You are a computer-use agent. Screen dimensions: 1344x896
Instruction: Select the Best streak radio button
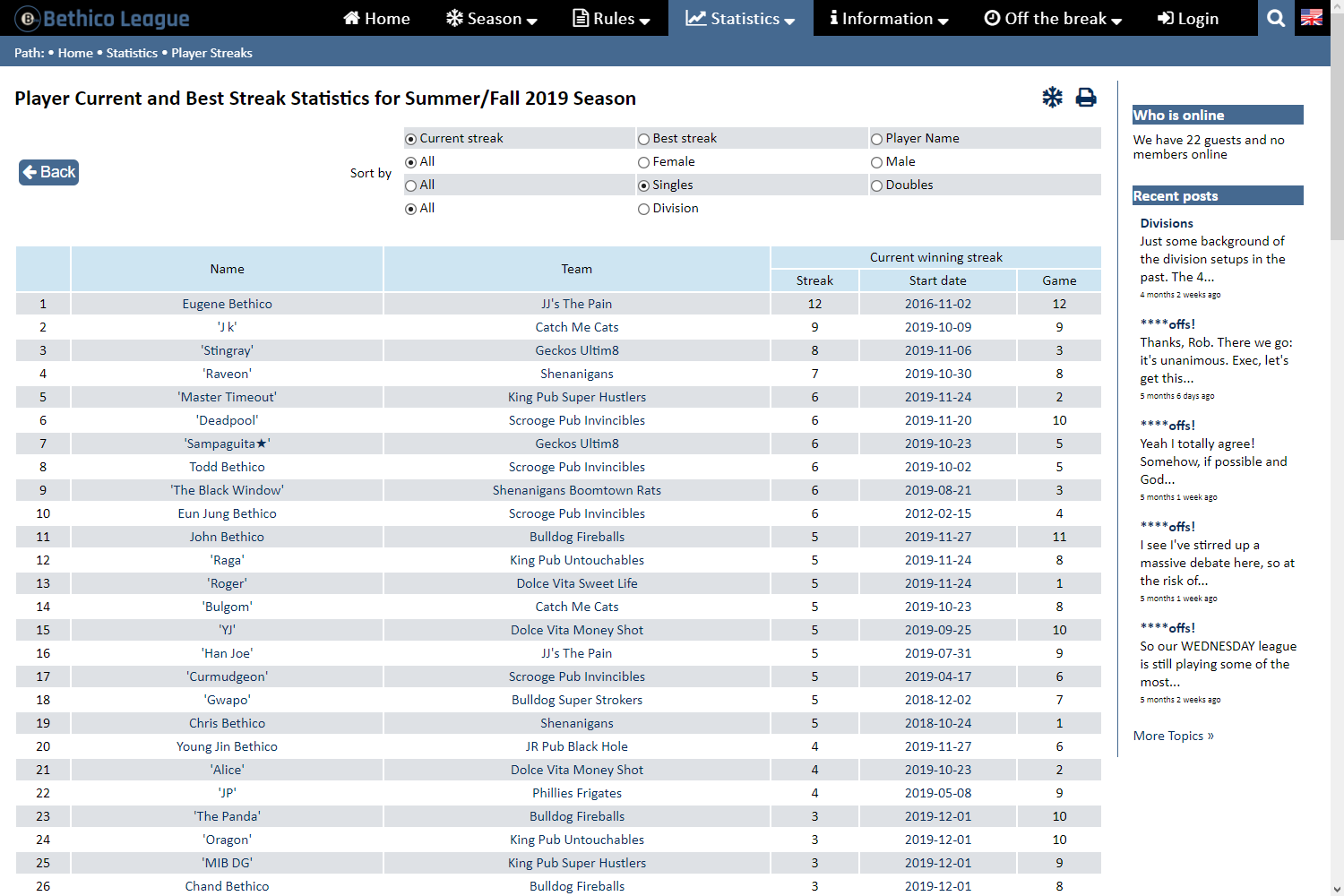coord(643,139)
